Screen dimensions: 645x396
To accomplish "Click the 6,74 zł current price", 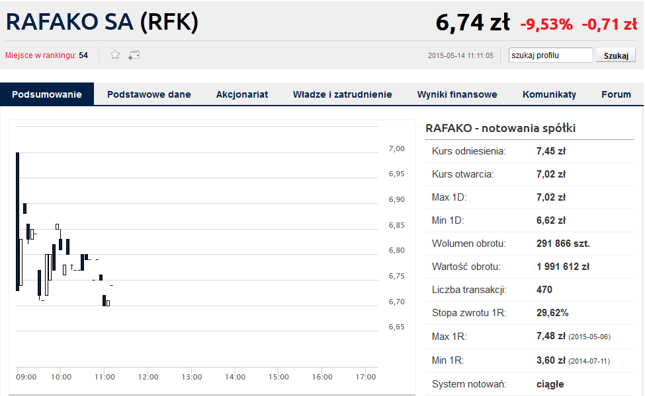I will point(473,23).
